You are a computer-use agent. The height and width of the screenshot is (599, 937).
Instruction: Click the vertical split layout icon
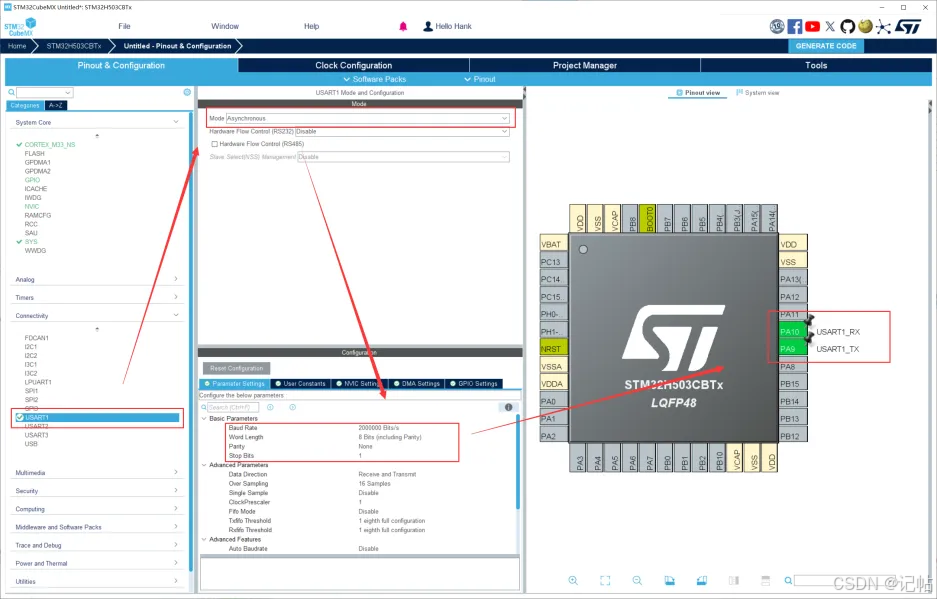(x=734, y=580)
